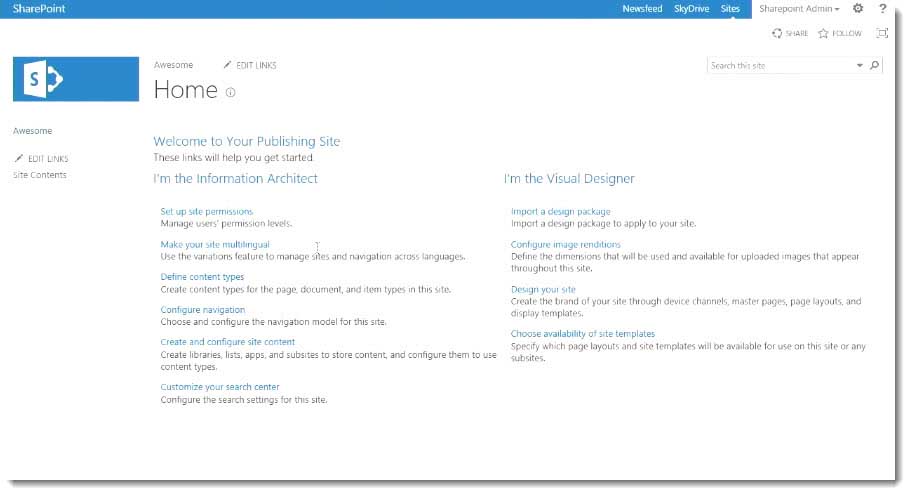Open Design your site link
This screenshot has height=495, width=910.
tap(543, 289)
